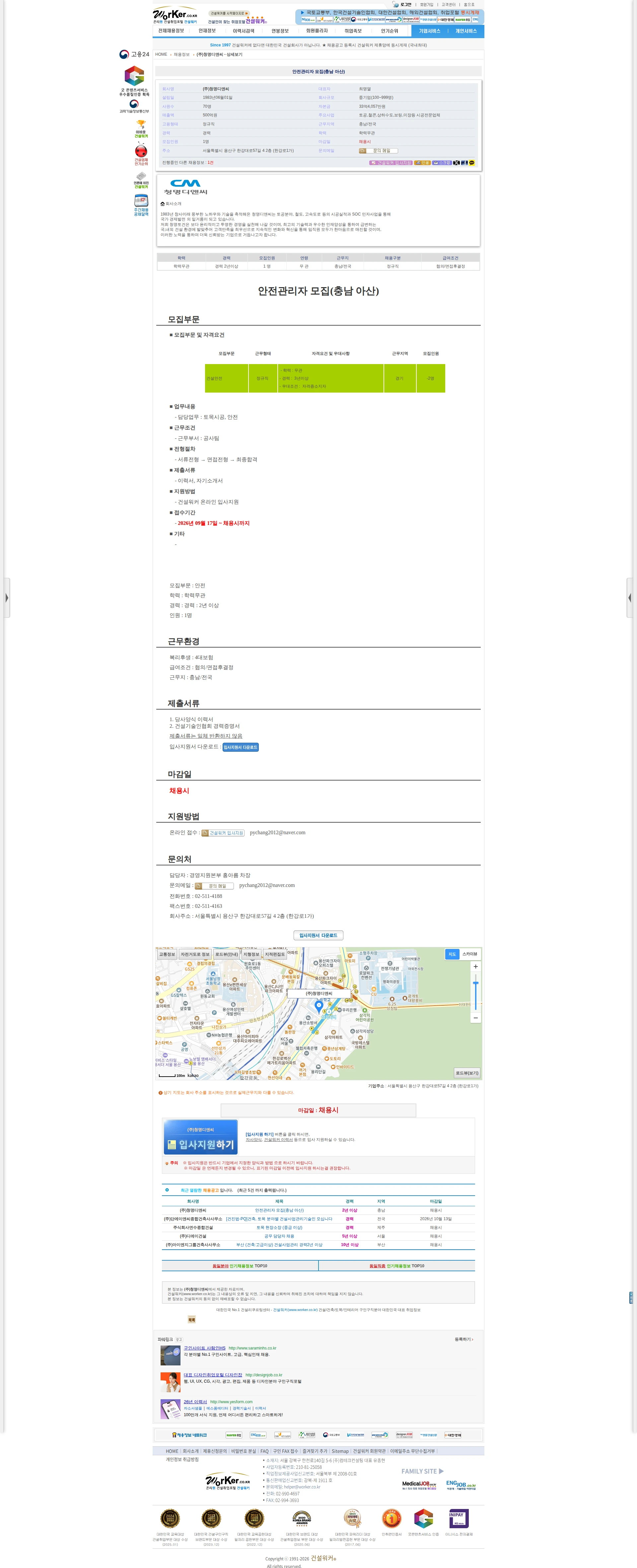Share job posting on X (Twitter)
The width and height of the screenshot is (637, 1568).
click(x=456, y=162)
